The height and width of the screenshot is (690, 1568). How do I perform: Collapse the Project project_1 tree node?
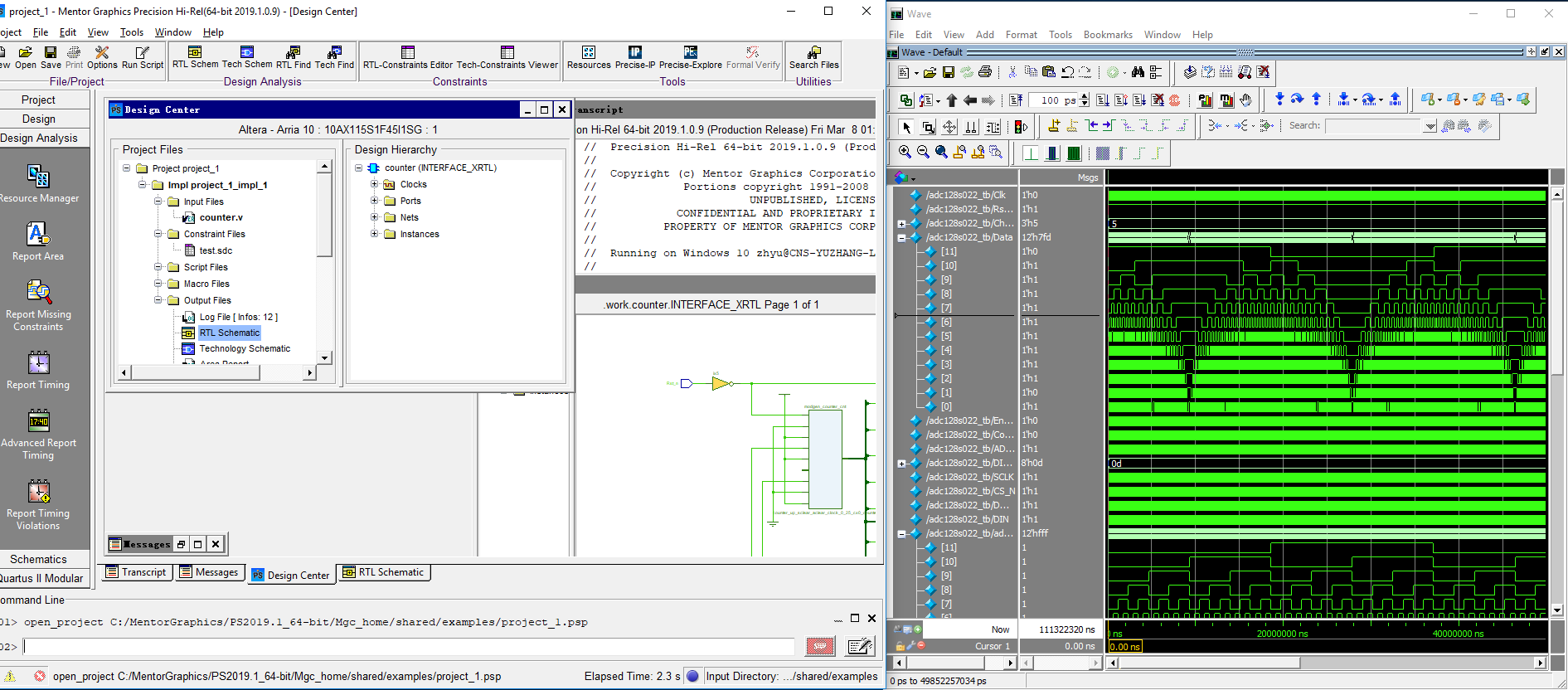pyautogui.click(x=127, y=168)
